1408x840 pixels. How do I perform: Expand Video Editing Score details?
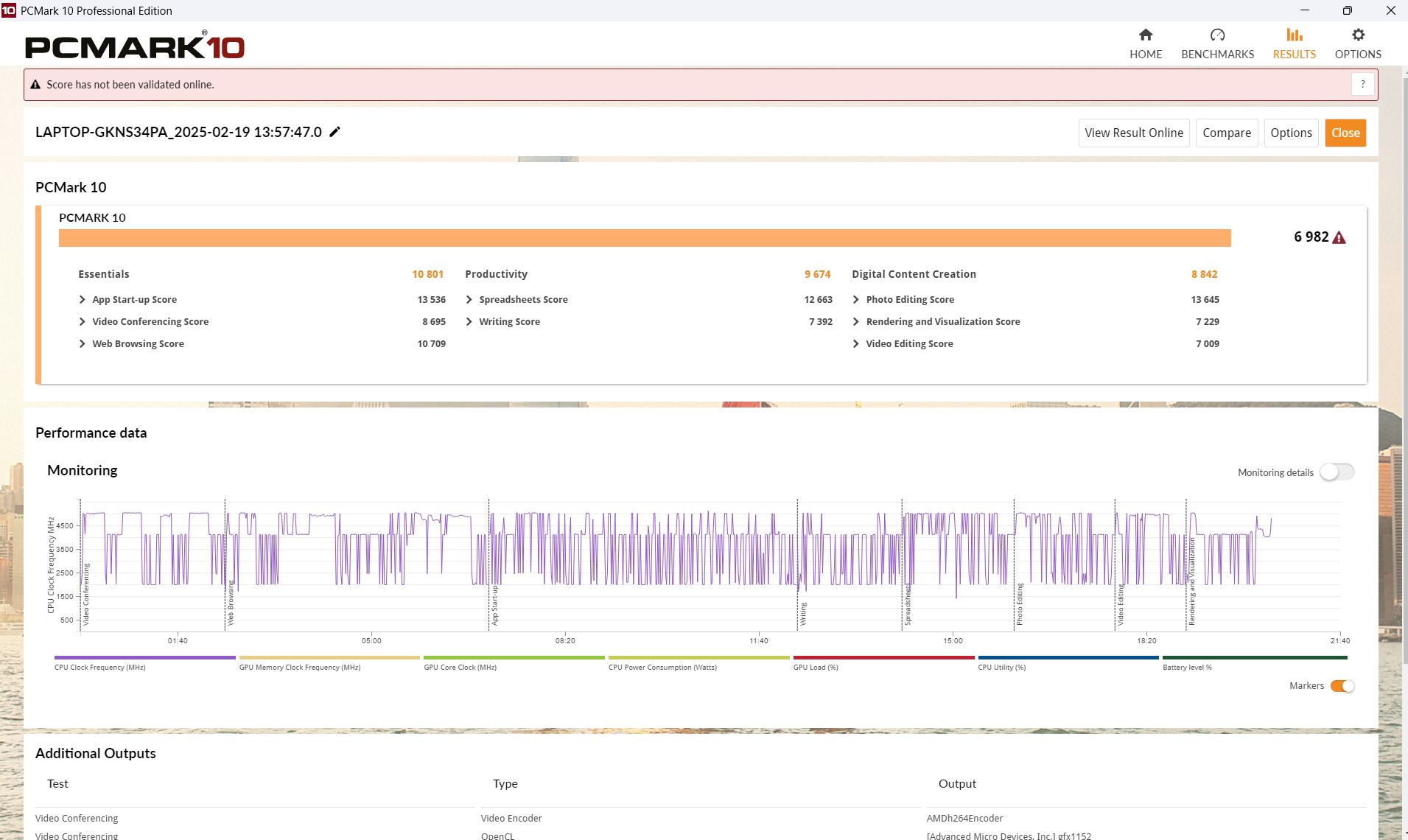pyautogui.click(x=856, y=344)
